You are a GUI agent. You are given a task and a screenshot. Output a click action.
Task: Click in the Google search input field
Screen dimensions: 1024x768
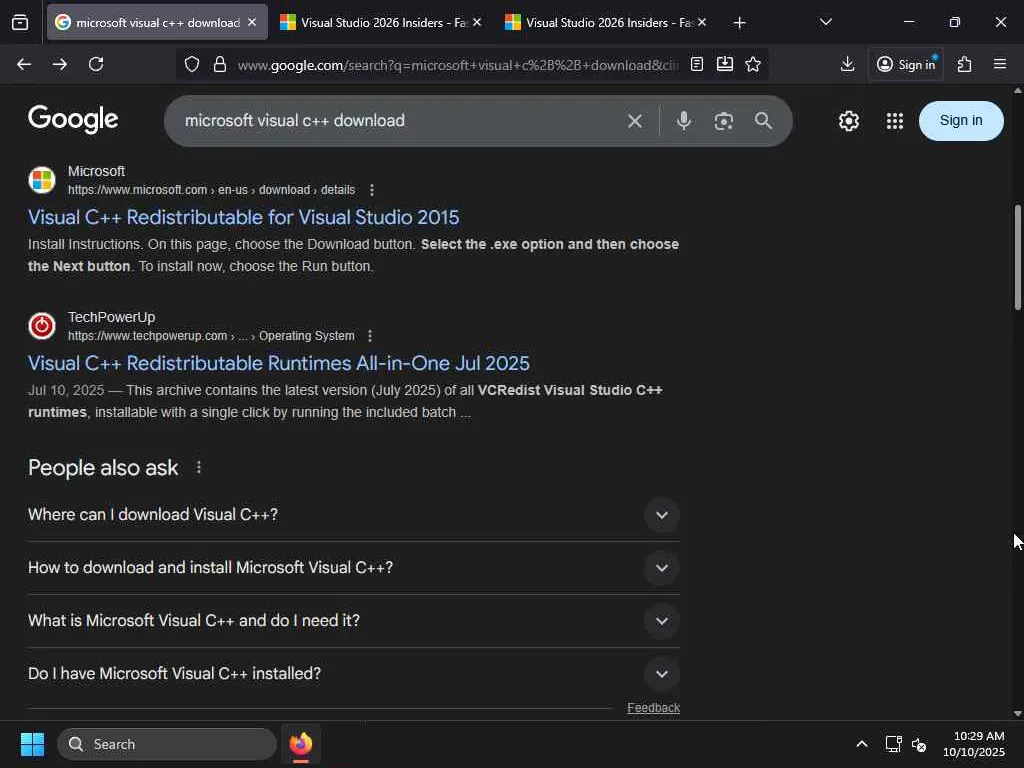tap(398, 121)
